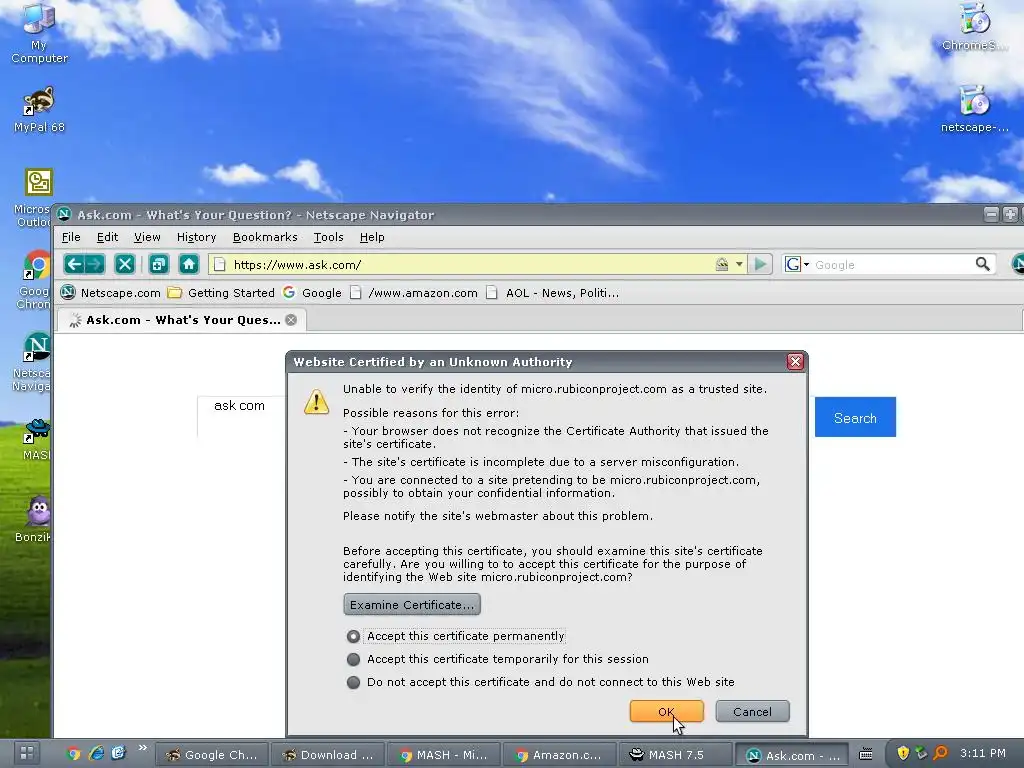Click the broken lock security icon in URL bar
Screen dimensions: 1024x768
(x=722, y=264)
